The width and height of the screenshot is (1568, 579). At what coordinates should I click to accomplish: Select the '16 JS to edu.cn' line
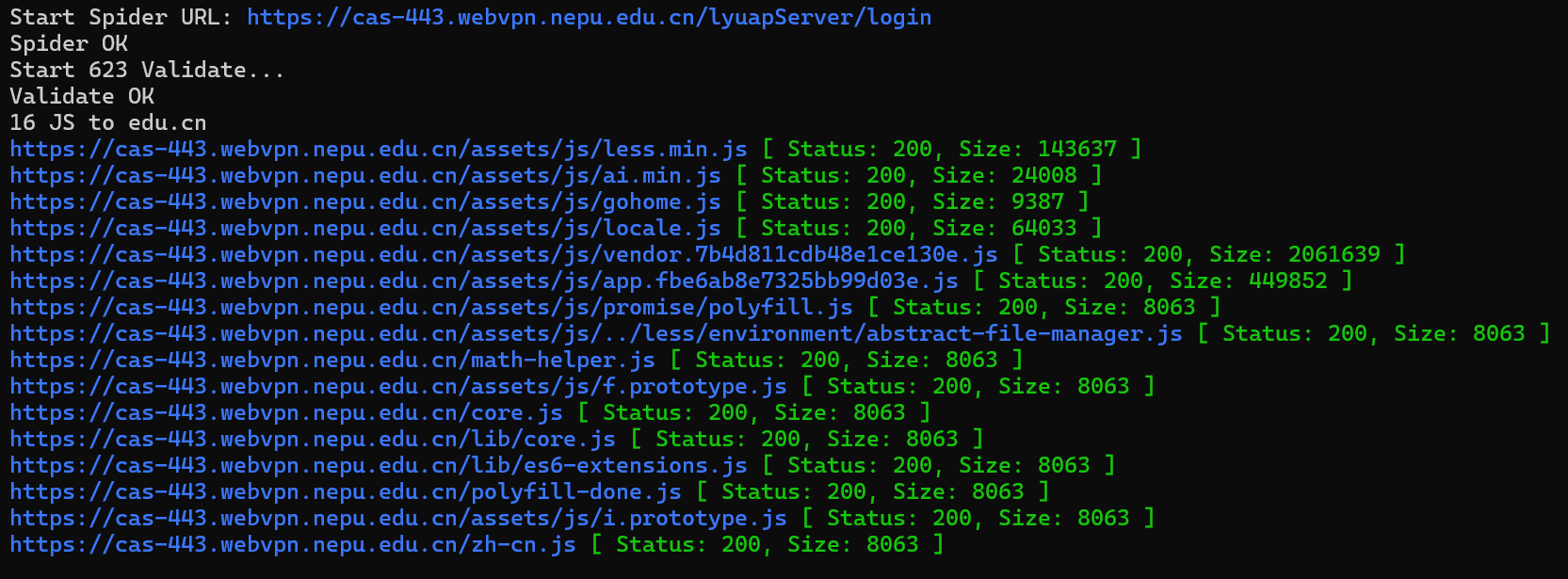click(x=108, y=123)
